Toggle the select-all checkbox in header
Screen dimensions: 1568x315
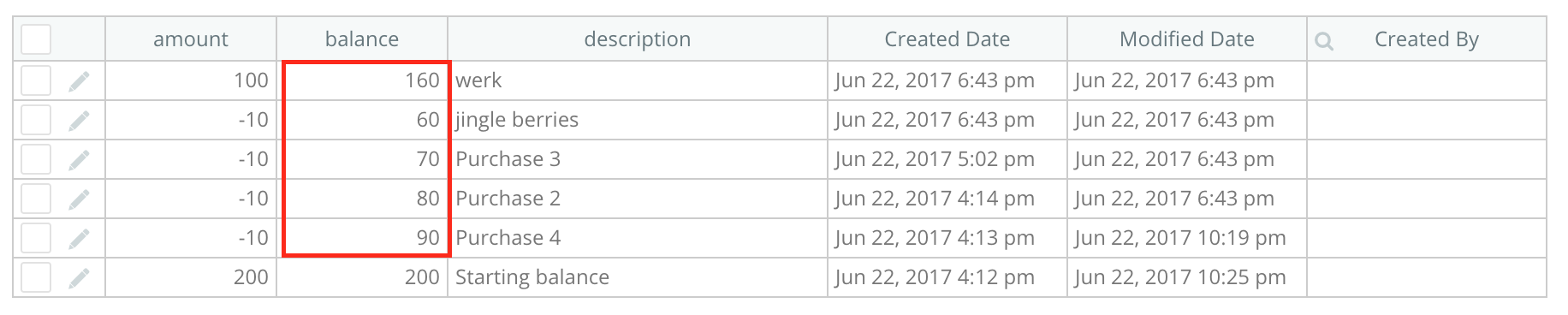click(x=36, y=39)
